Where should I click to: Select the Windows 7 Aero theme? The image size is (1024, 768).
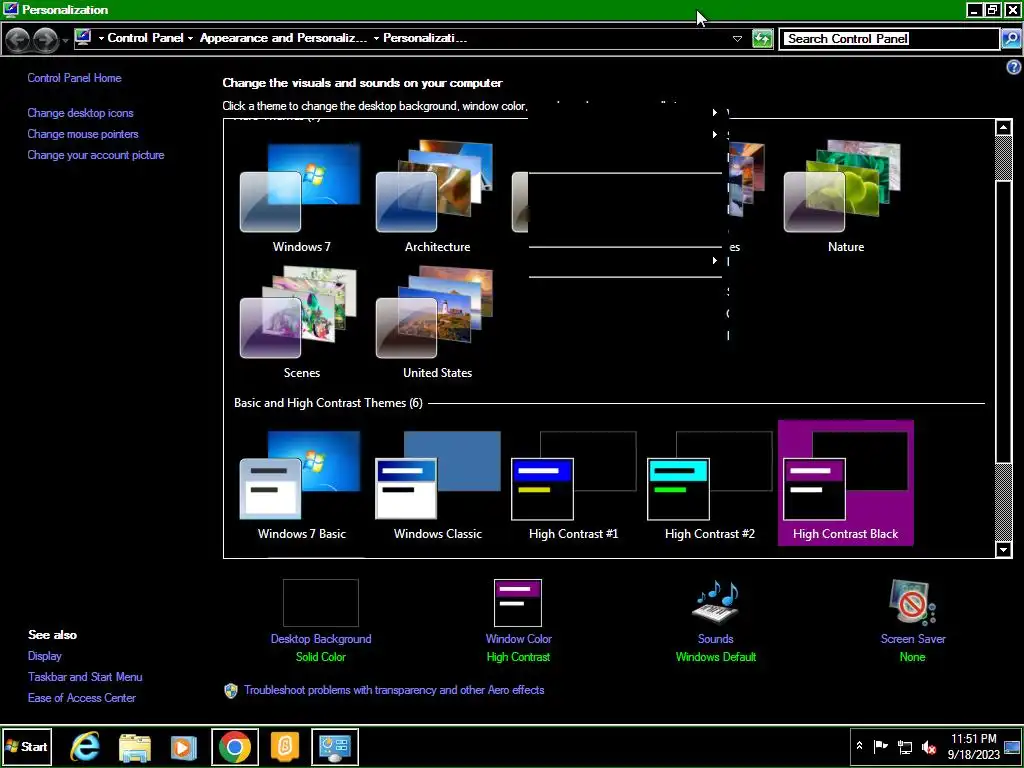click(301, 198)
